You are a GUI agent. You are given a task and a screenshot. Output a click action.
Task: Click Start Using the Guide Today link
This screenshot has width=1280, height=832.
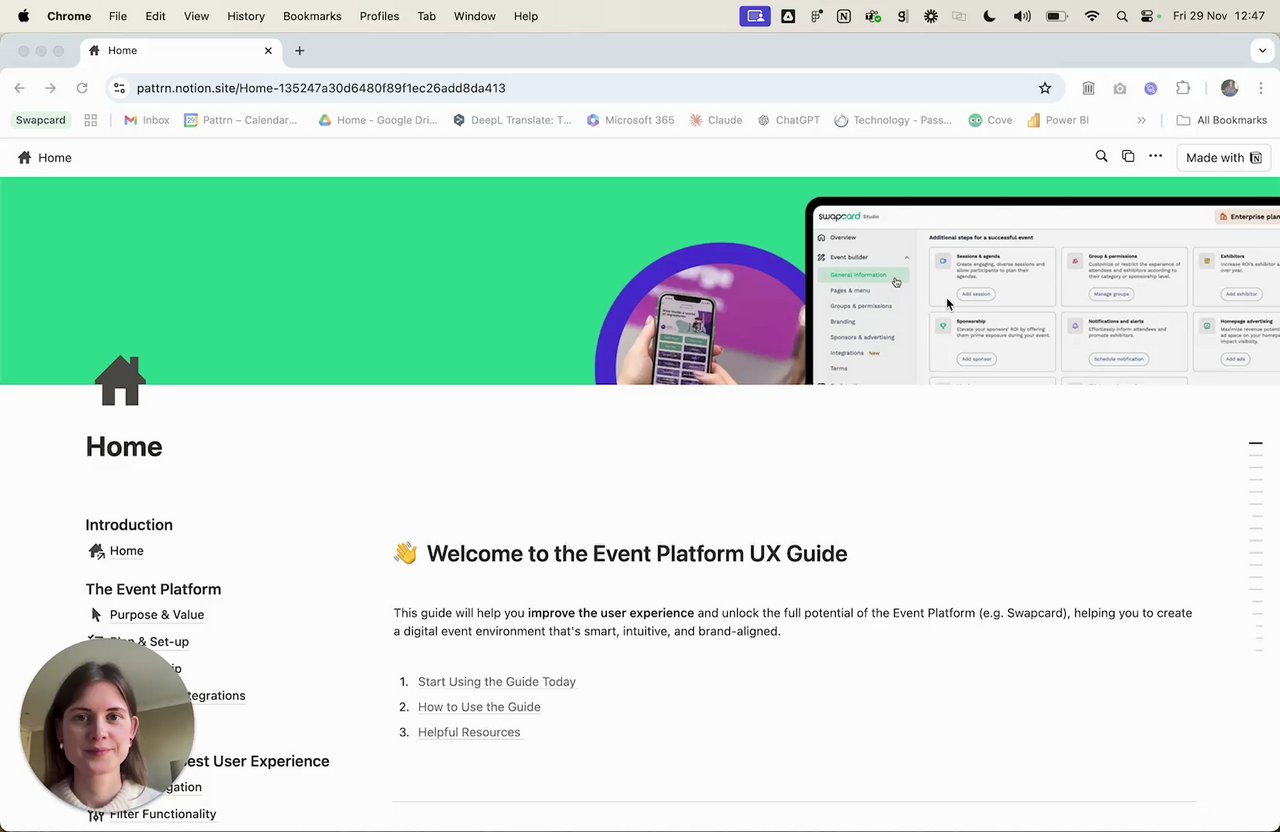(497, 682)
